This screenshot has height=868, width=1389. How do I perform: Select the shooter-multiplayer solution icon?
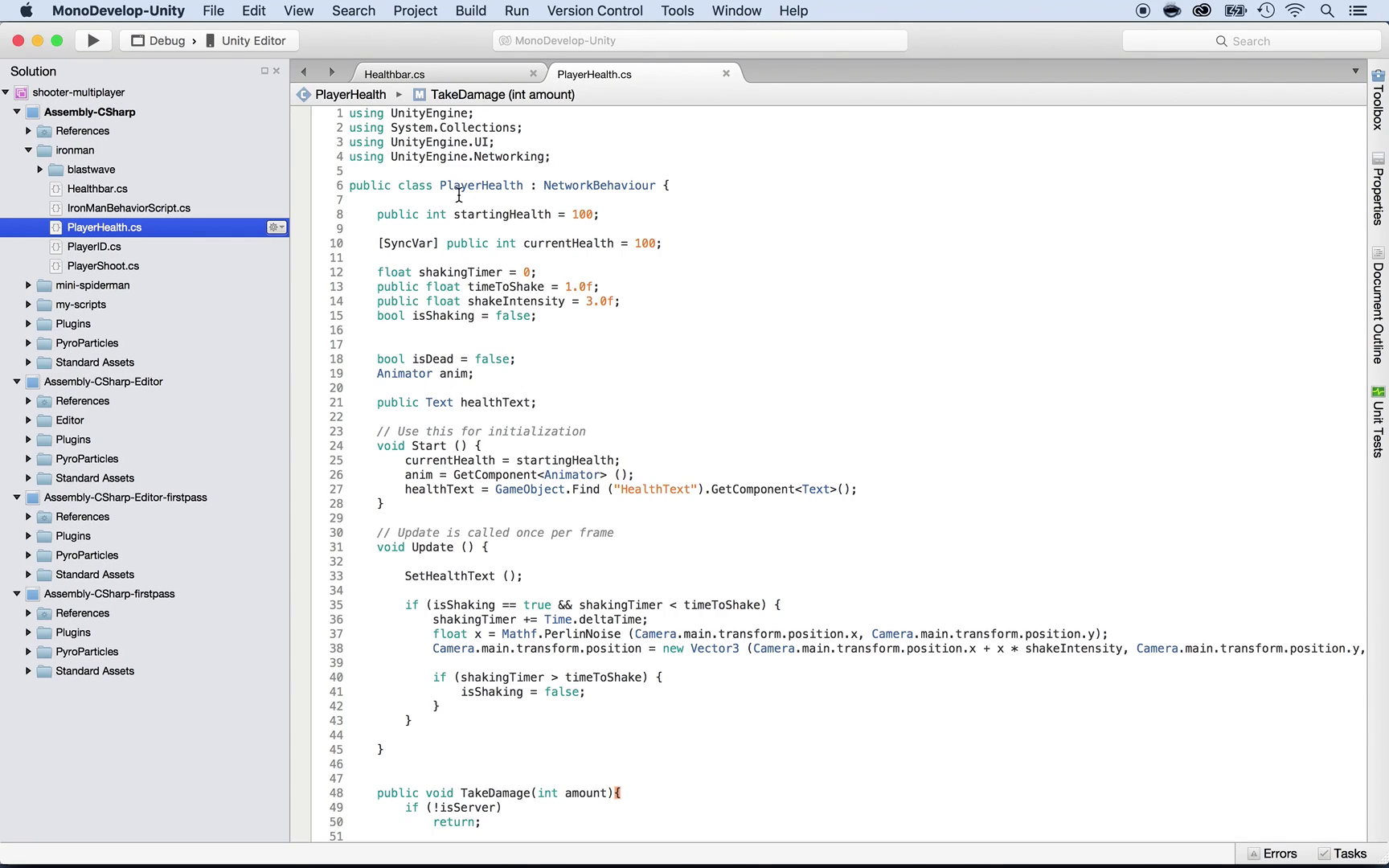[21, 92]
